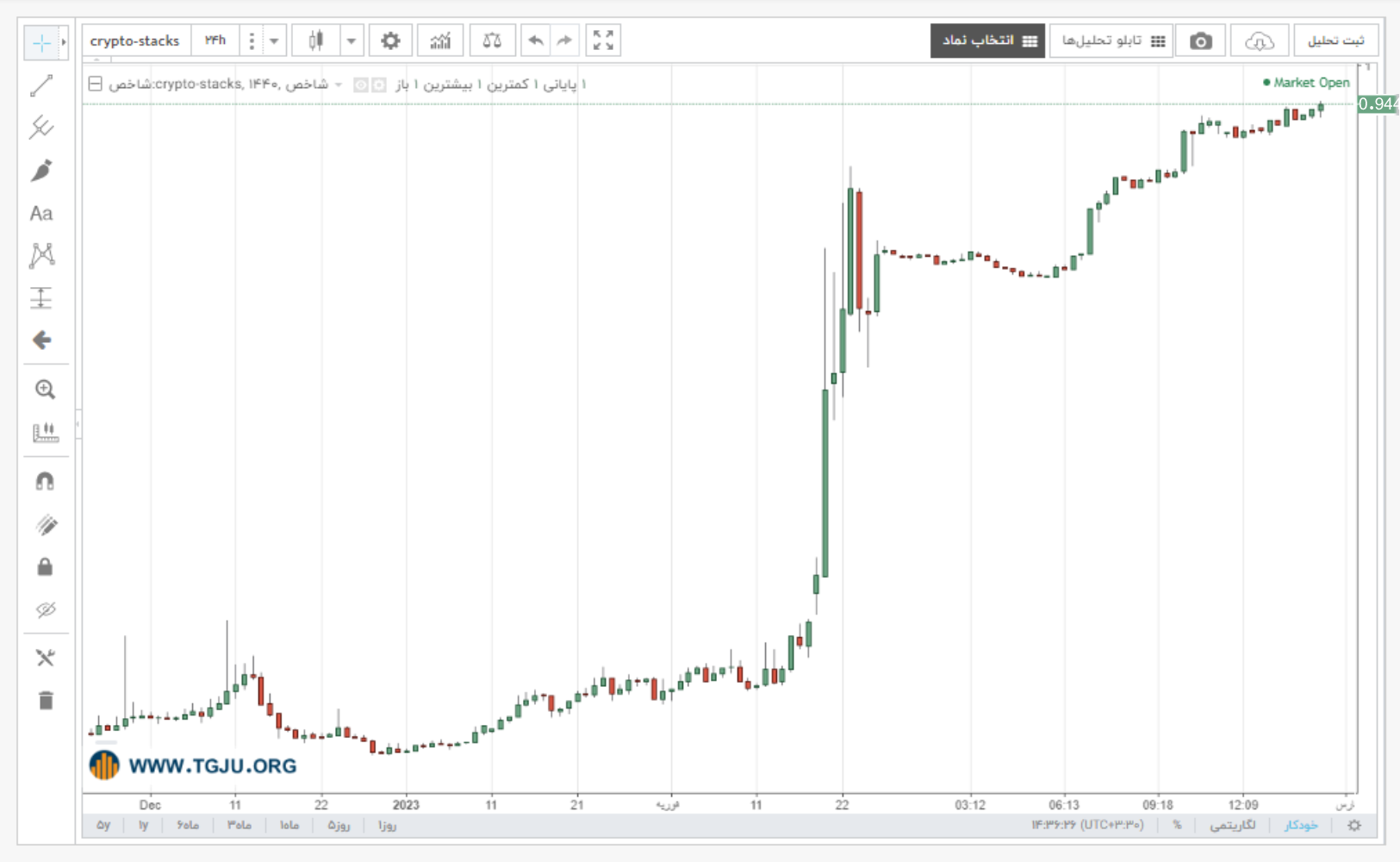Toggle fullscreen chart mode
Image resolution: width=1400 pixels, height=862 pixels.
pos(603,41)
